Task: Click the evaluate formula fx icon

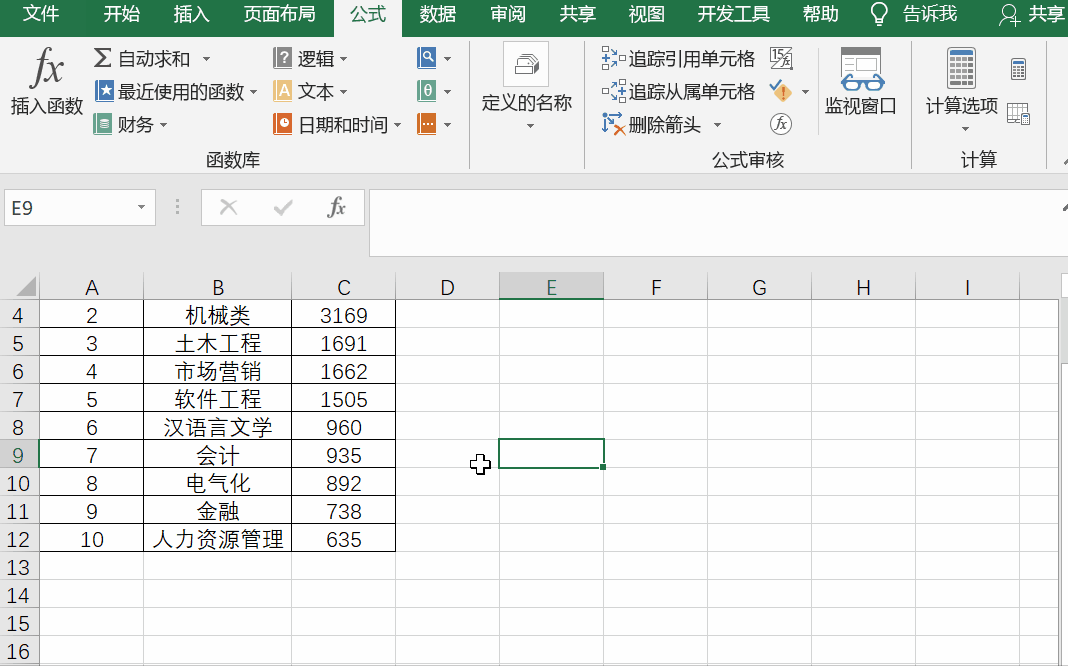Action: [781, 124]
